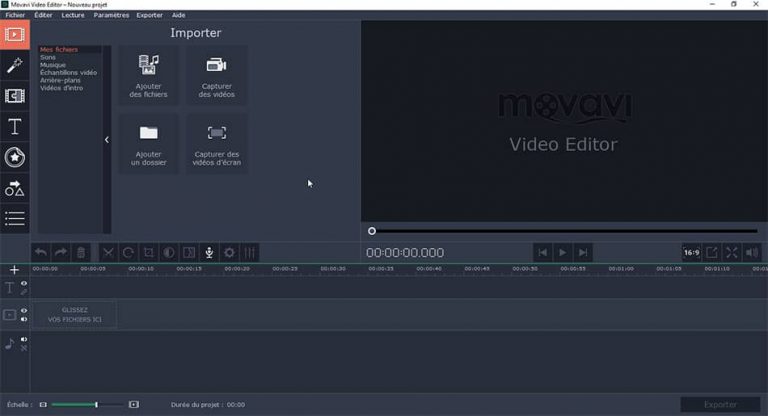This screenshot has width=768, height=416.
Task: Open the Lecture menu
Action: (73, 15)
